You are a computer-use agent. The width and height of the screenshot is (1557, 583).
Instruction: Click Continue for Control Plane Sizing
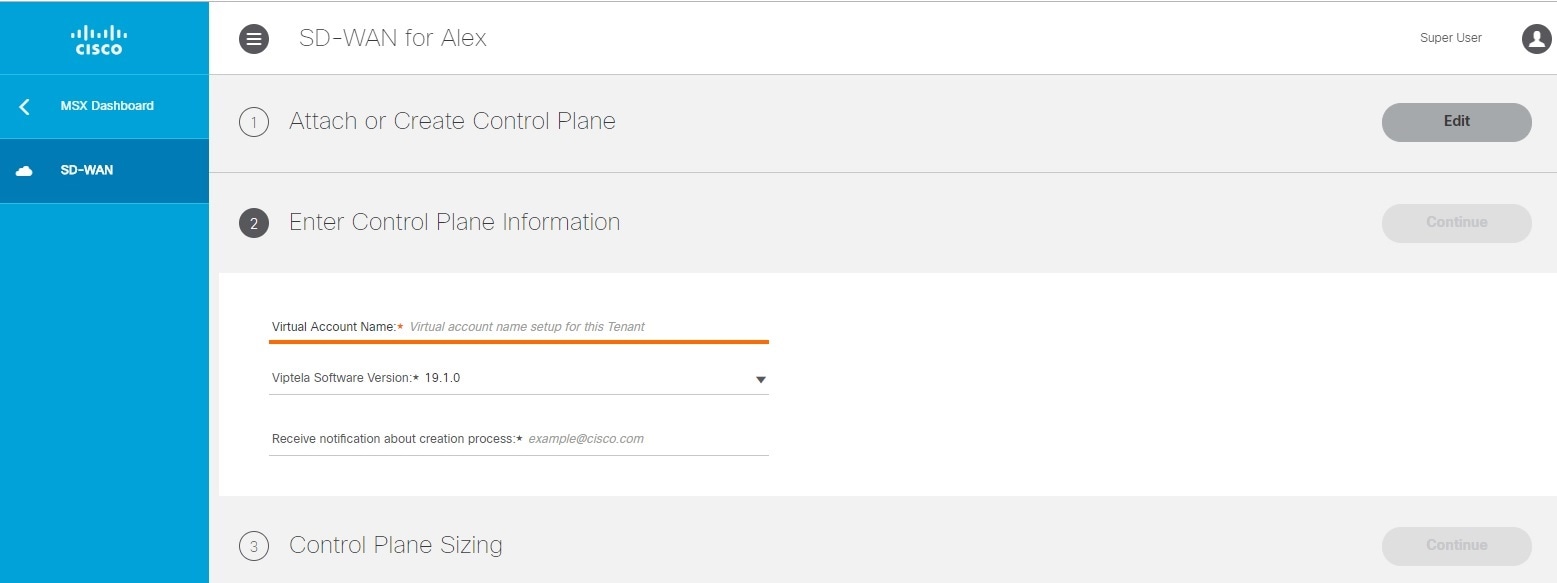coord(1456,546)
